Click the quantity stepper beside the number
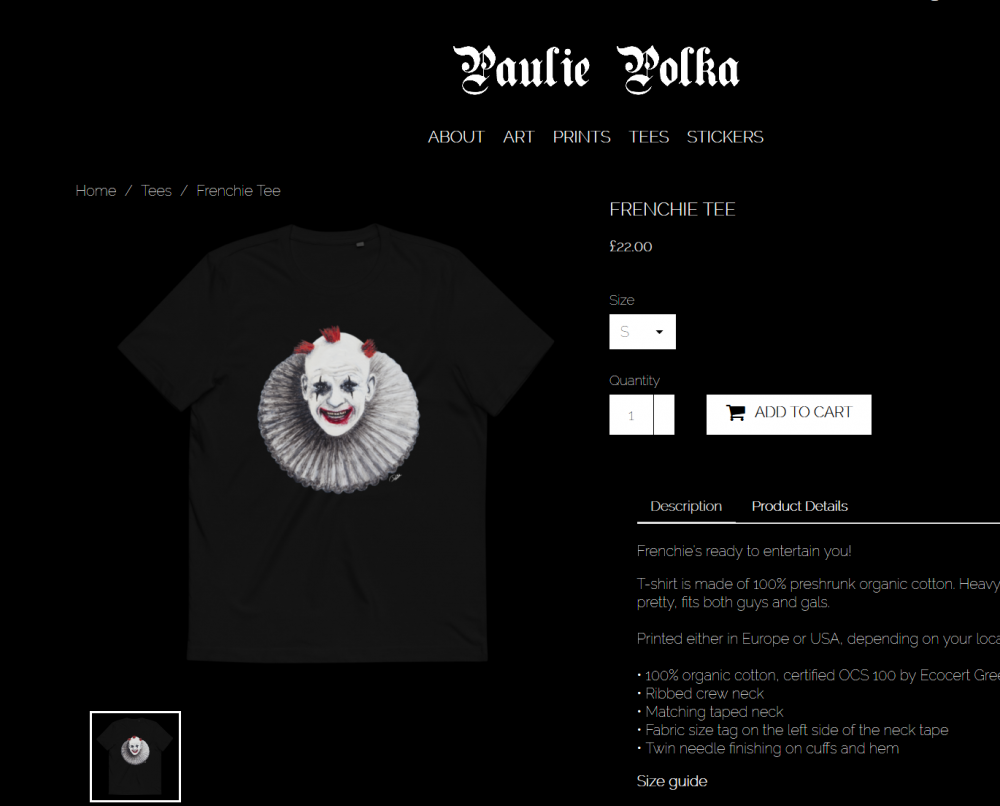Image resolution: width=1000 pixels, height=806 pixels. (664, 415)
